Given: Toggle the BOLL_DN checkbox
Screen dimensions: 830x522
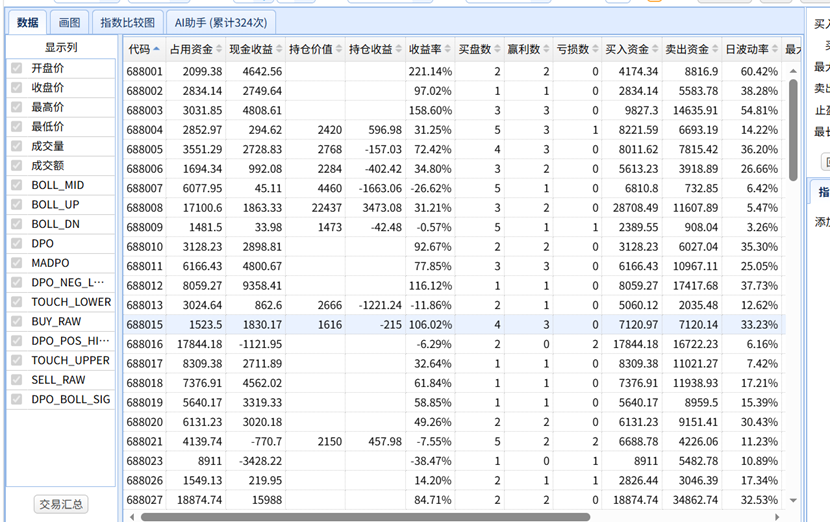Looking at the screenshot, I should (x=17, y=224).
